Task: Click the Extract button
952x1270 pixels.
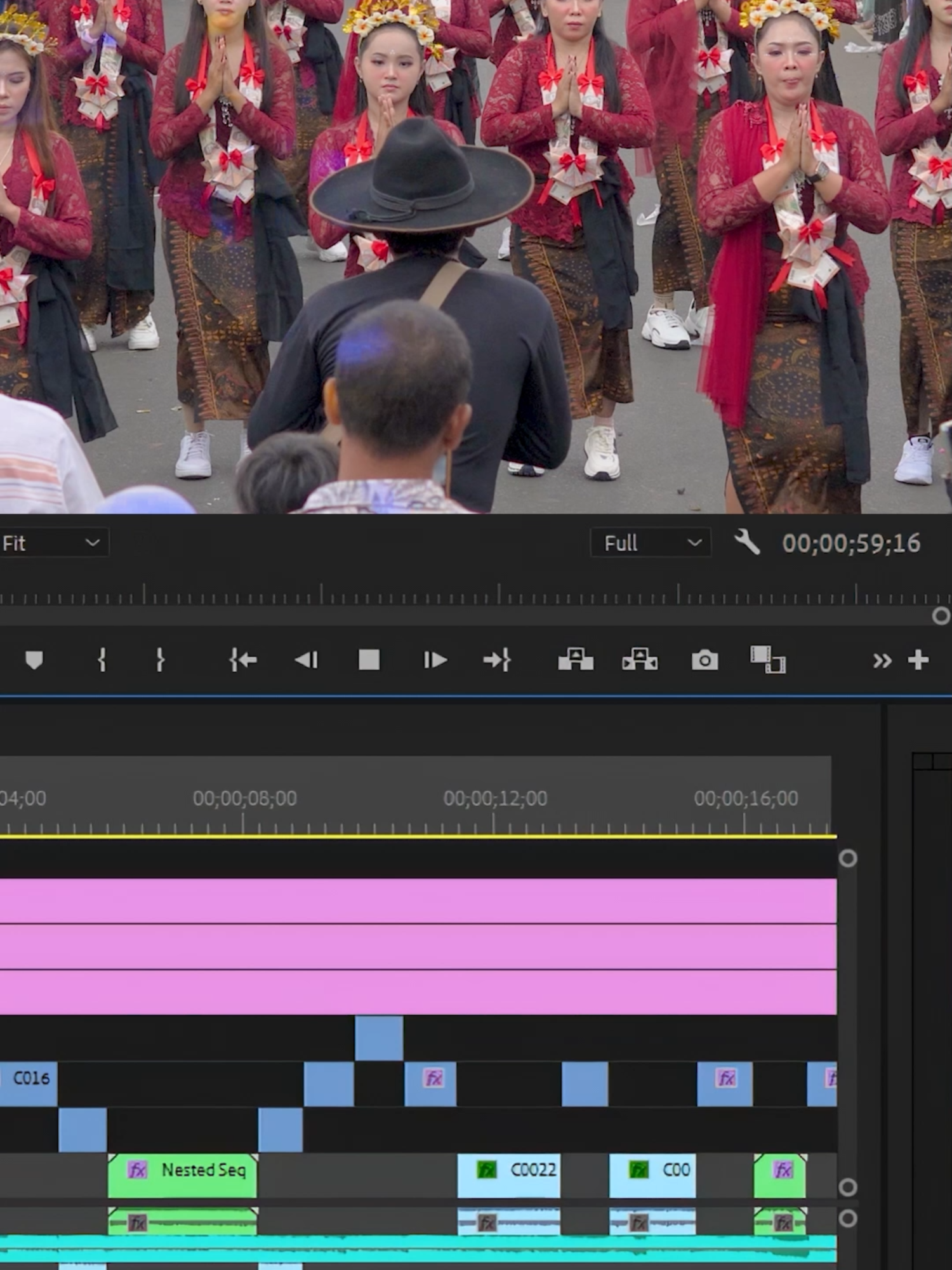Action: pos(640,659)
